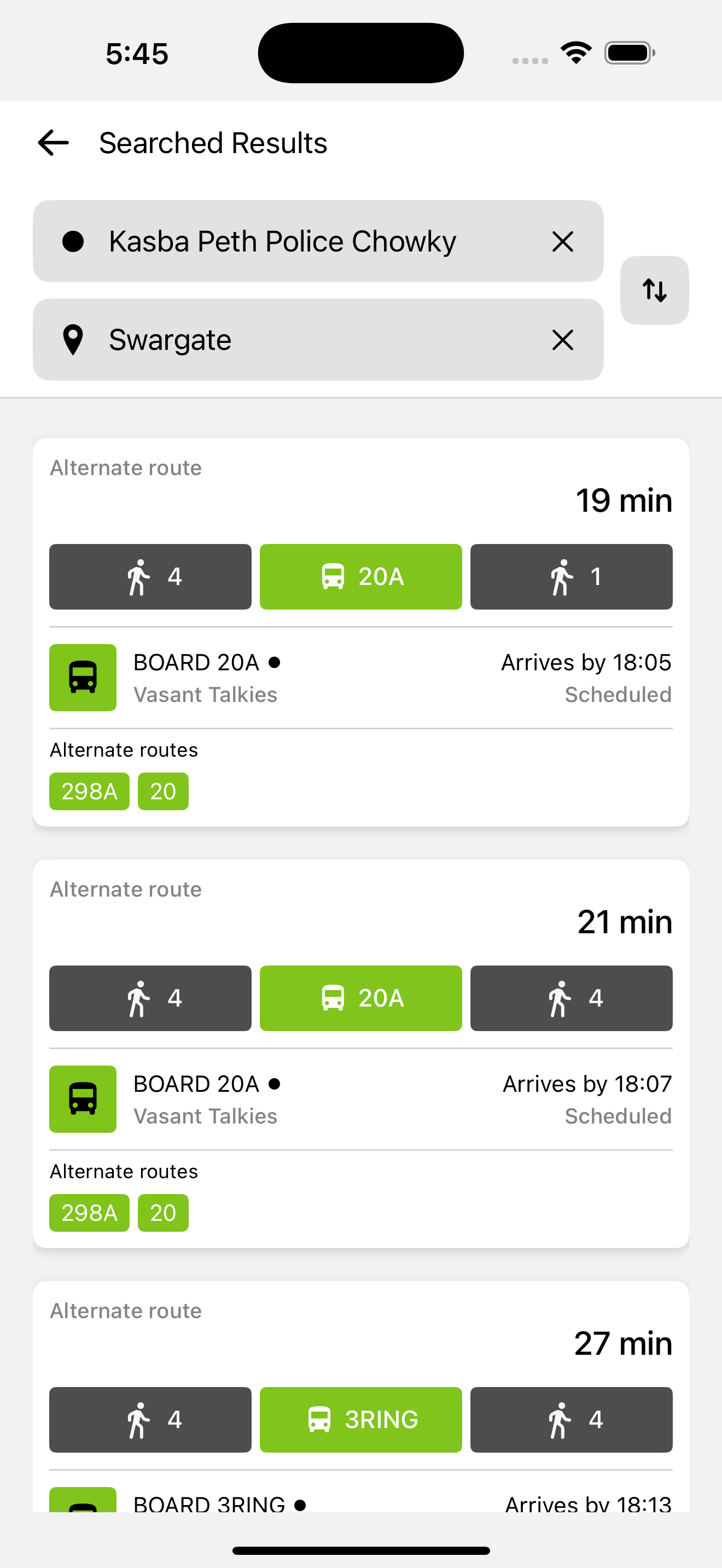Tap the back arrow icon
722x1568 pixels.
click(x=53, y=143)
